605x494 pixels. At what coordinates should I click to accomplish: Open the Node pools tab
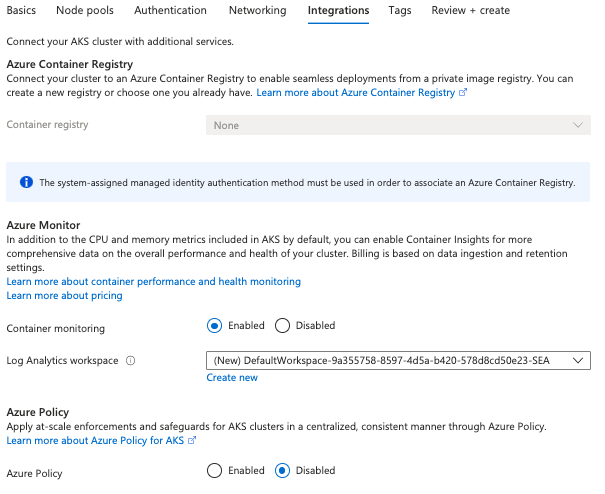pos(85,10)
